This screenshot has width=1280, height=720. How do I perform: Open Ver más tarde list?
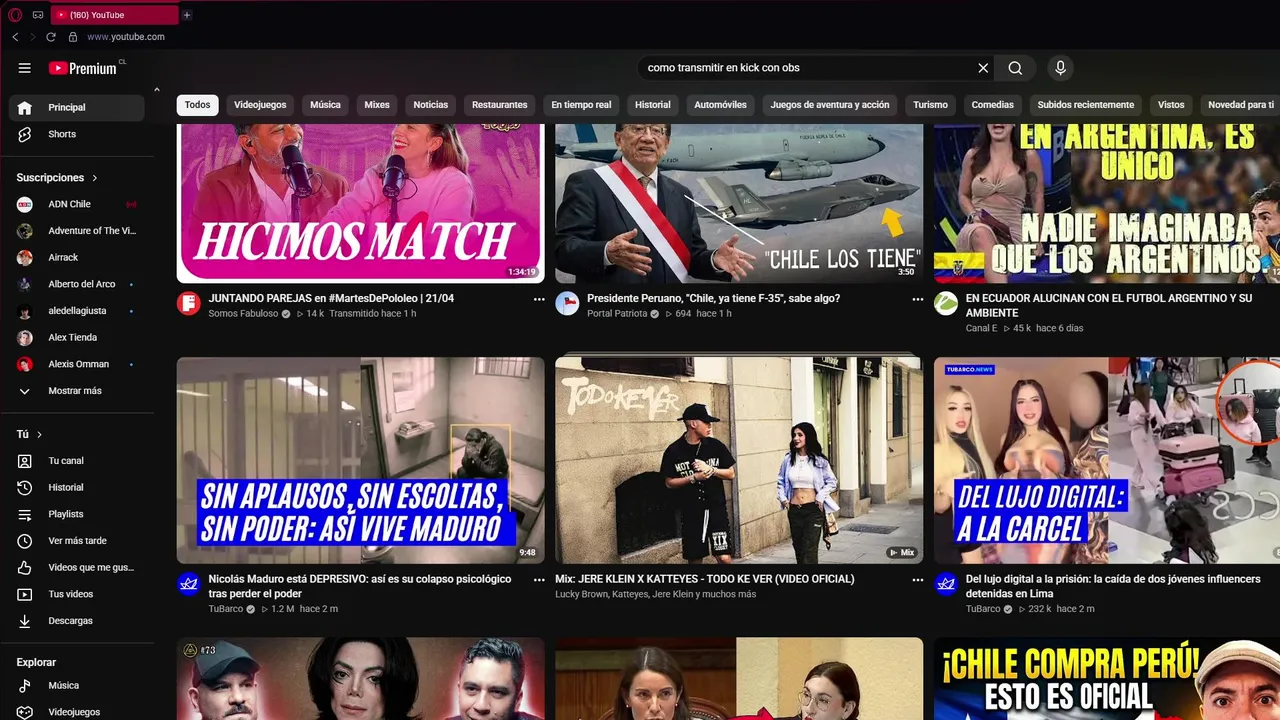[76, 541]
